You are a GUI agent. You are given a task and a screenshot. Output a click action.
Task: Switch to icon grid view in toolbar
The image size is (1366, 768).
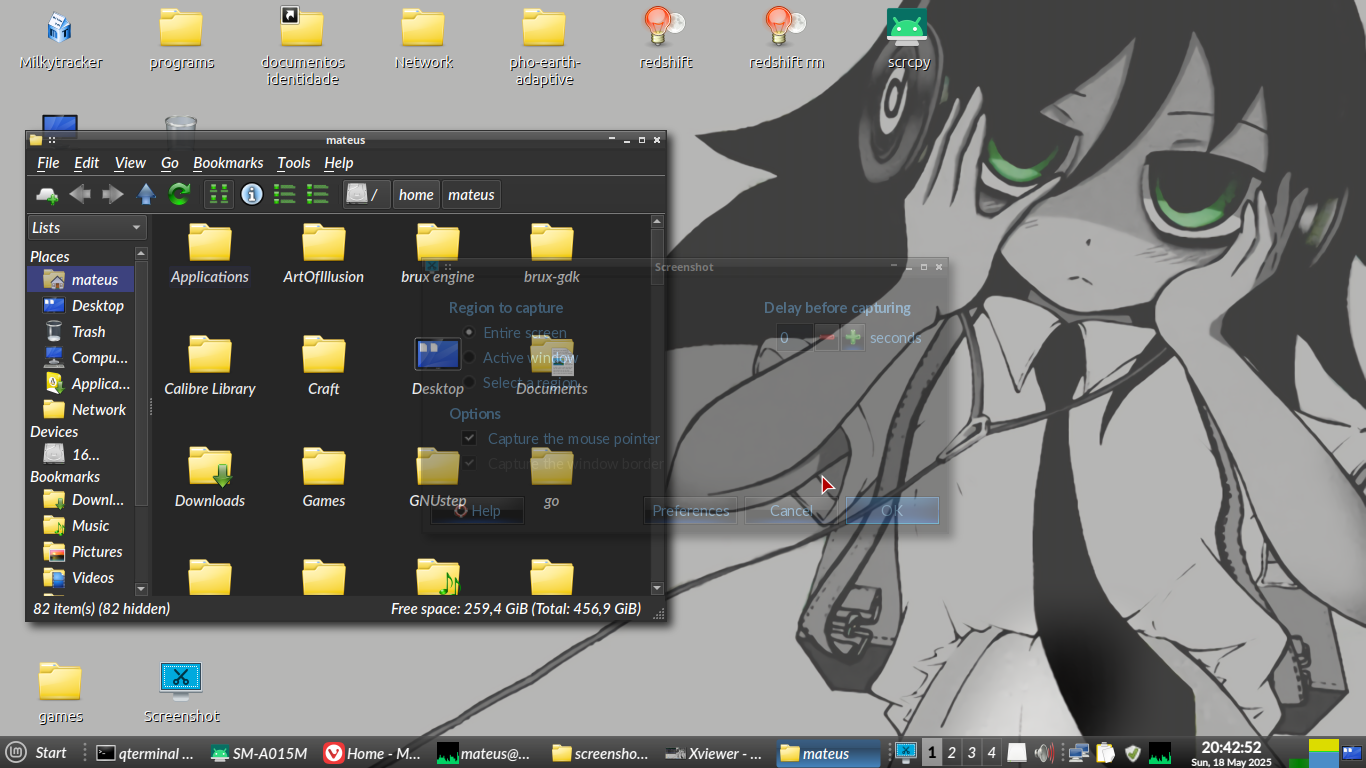[x=219, y=194]
